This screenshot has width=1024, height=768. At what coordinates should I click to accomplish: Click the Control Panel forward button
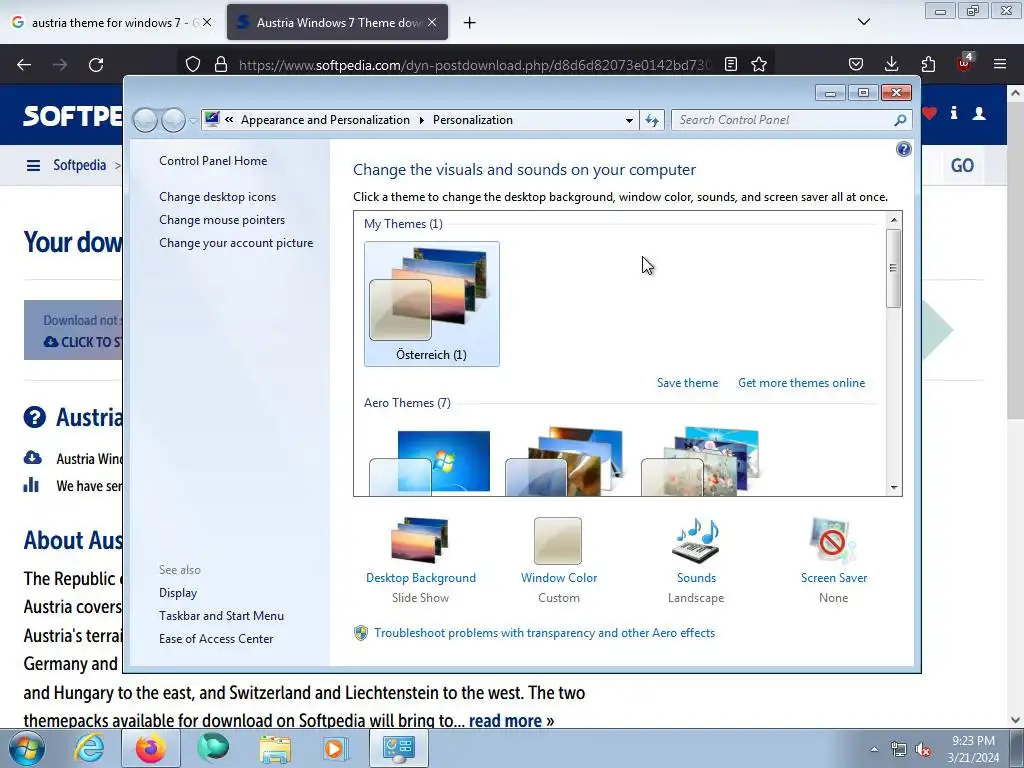coord(173,120)
